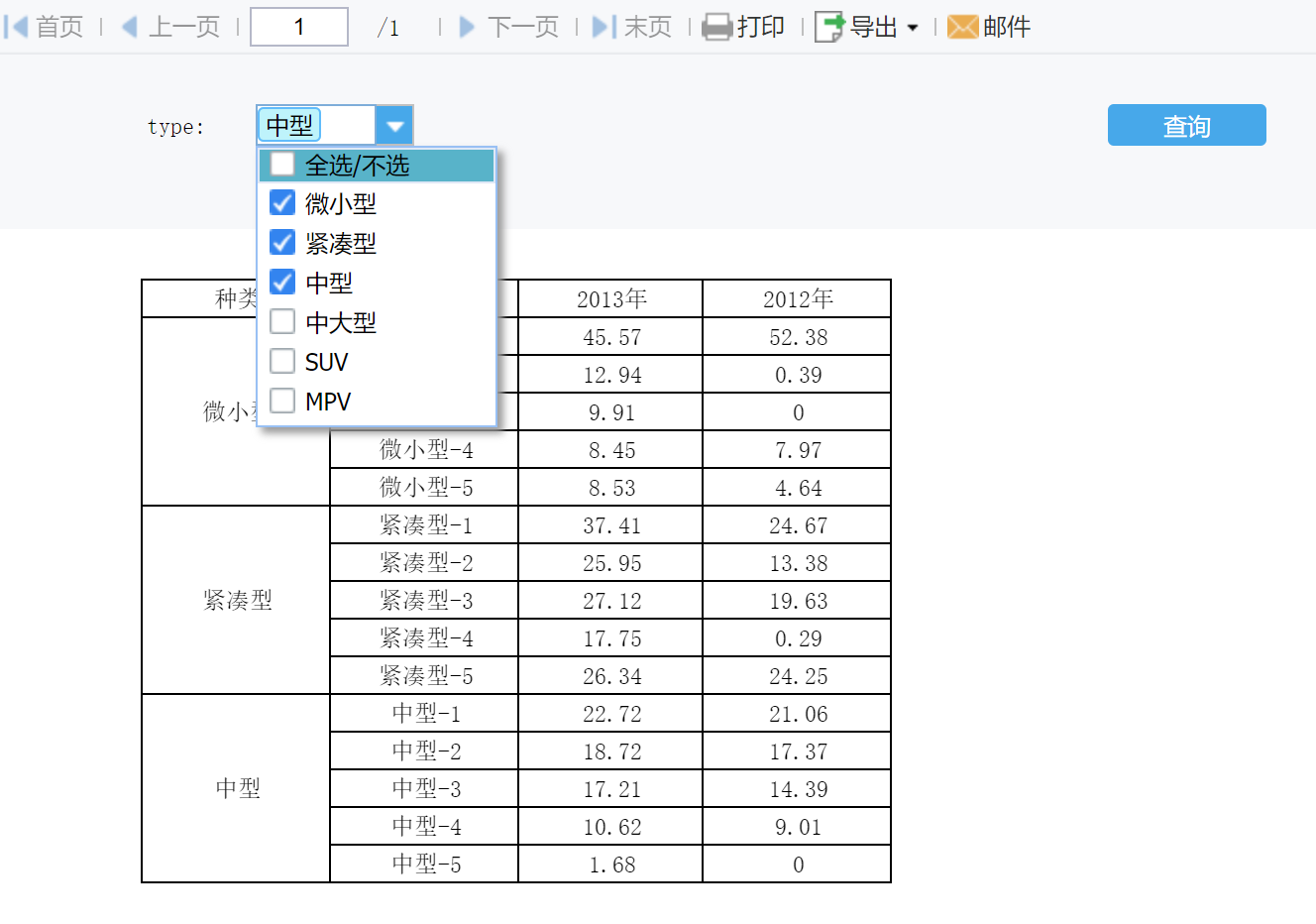Image resolution: width=1316 pixels, height=924 pixels.
Task: Click the value 10.62
Action: (610, 826)
